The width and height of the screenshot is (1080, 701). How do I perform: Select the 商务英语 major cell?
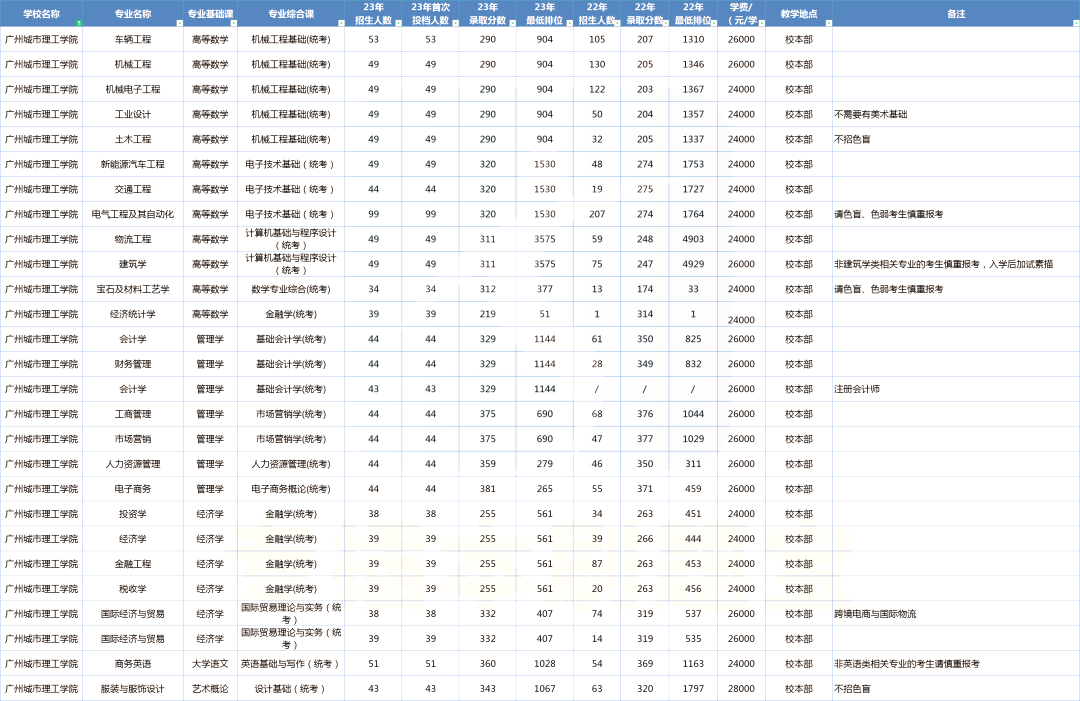click(133, 664)
